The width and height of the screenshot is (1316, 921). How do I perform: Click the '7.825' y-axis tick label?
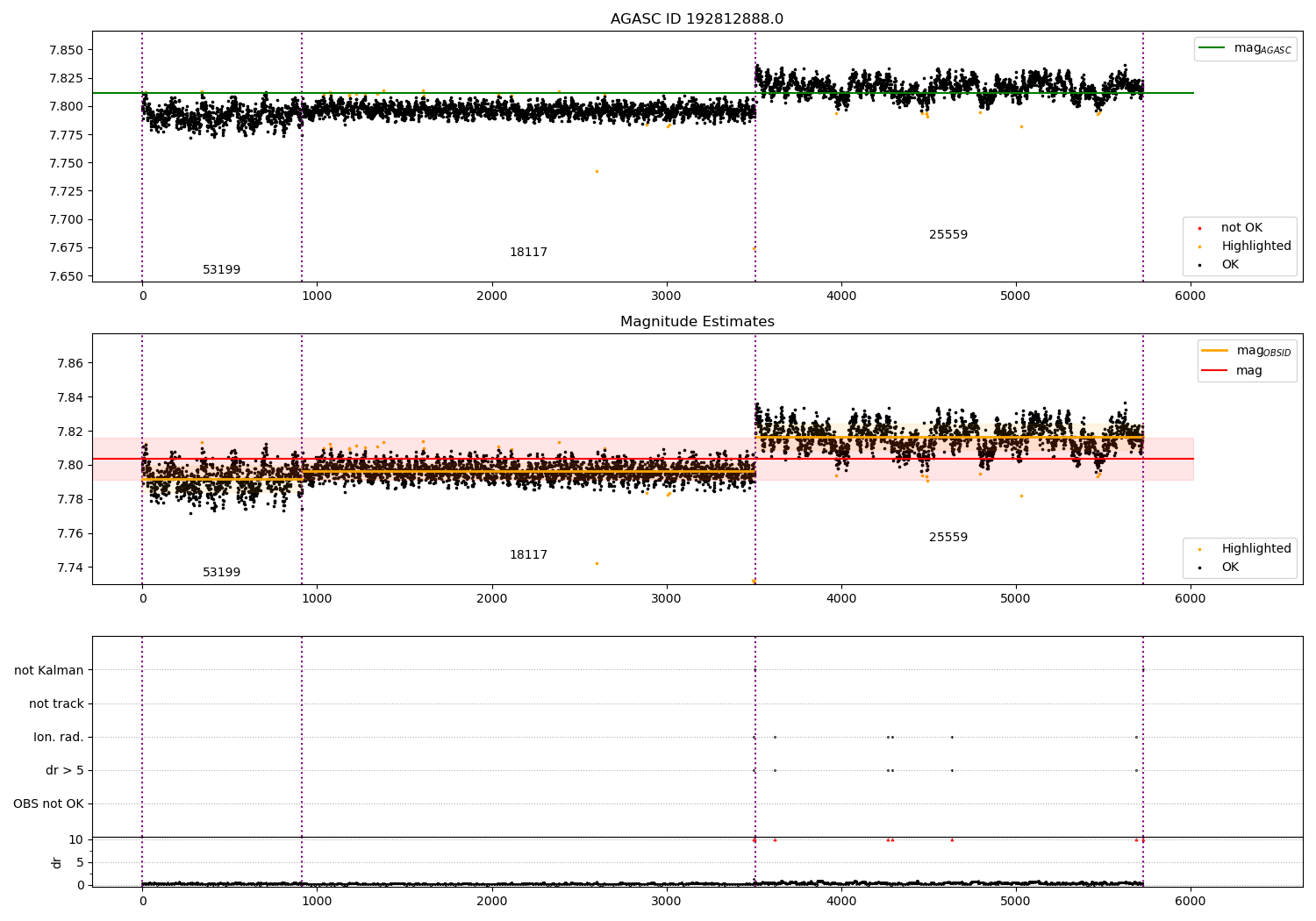[66, 79]
